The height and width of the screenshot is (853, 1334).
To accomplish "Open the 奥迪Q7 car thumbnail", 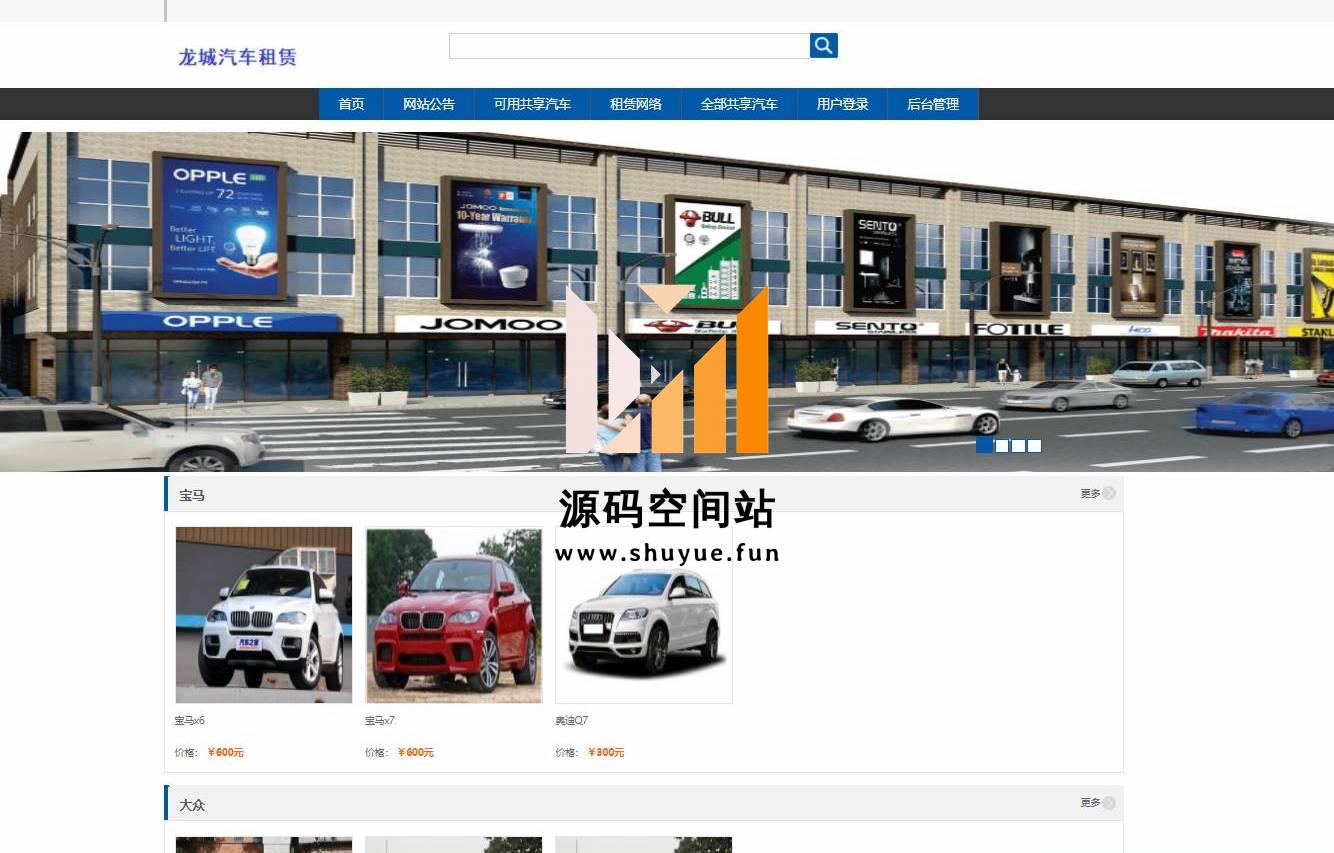I will click(644, 615).
